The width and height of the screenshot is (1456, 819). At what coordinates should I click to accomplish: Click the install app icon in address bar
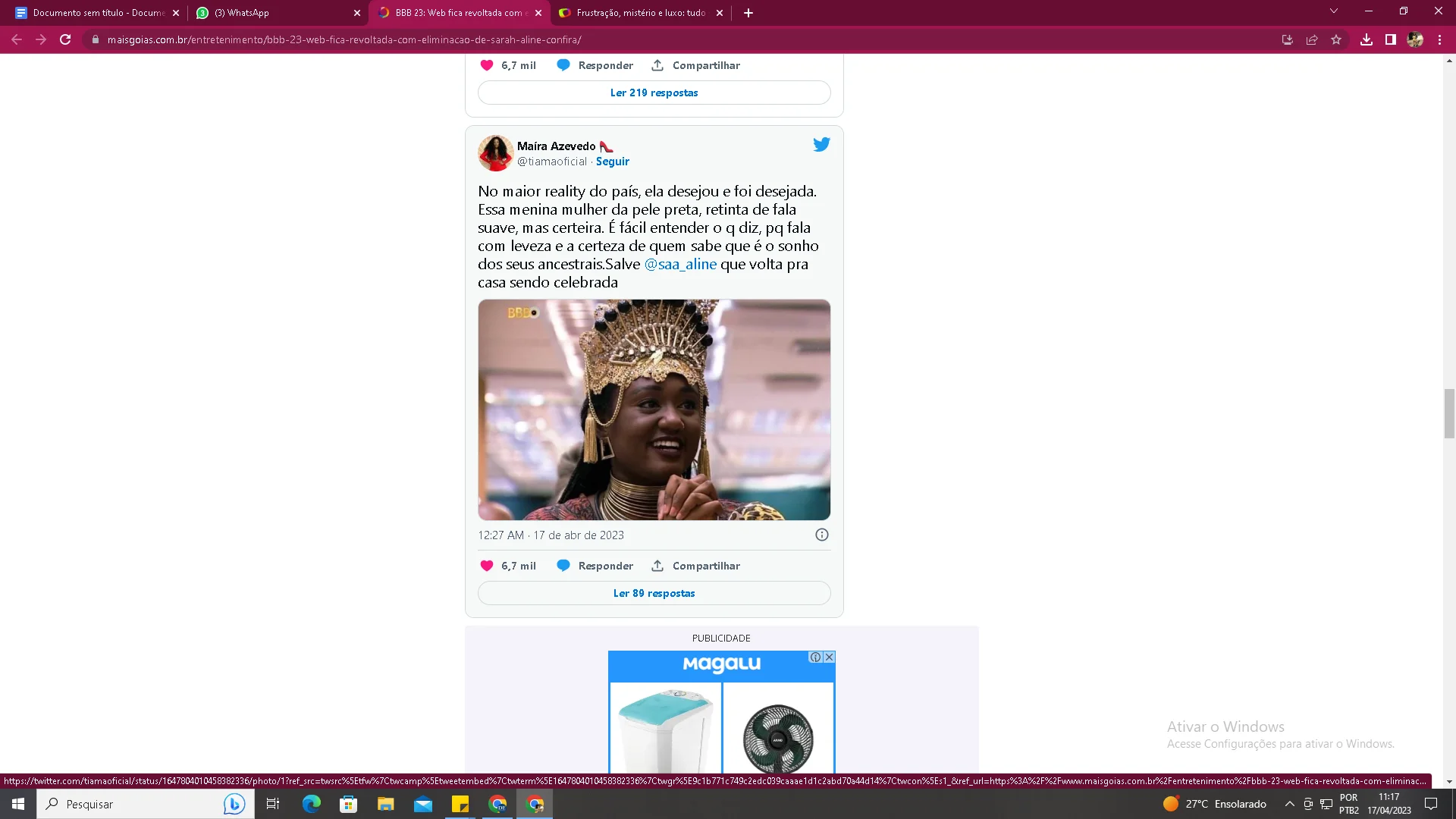(x=1288, y=39)
